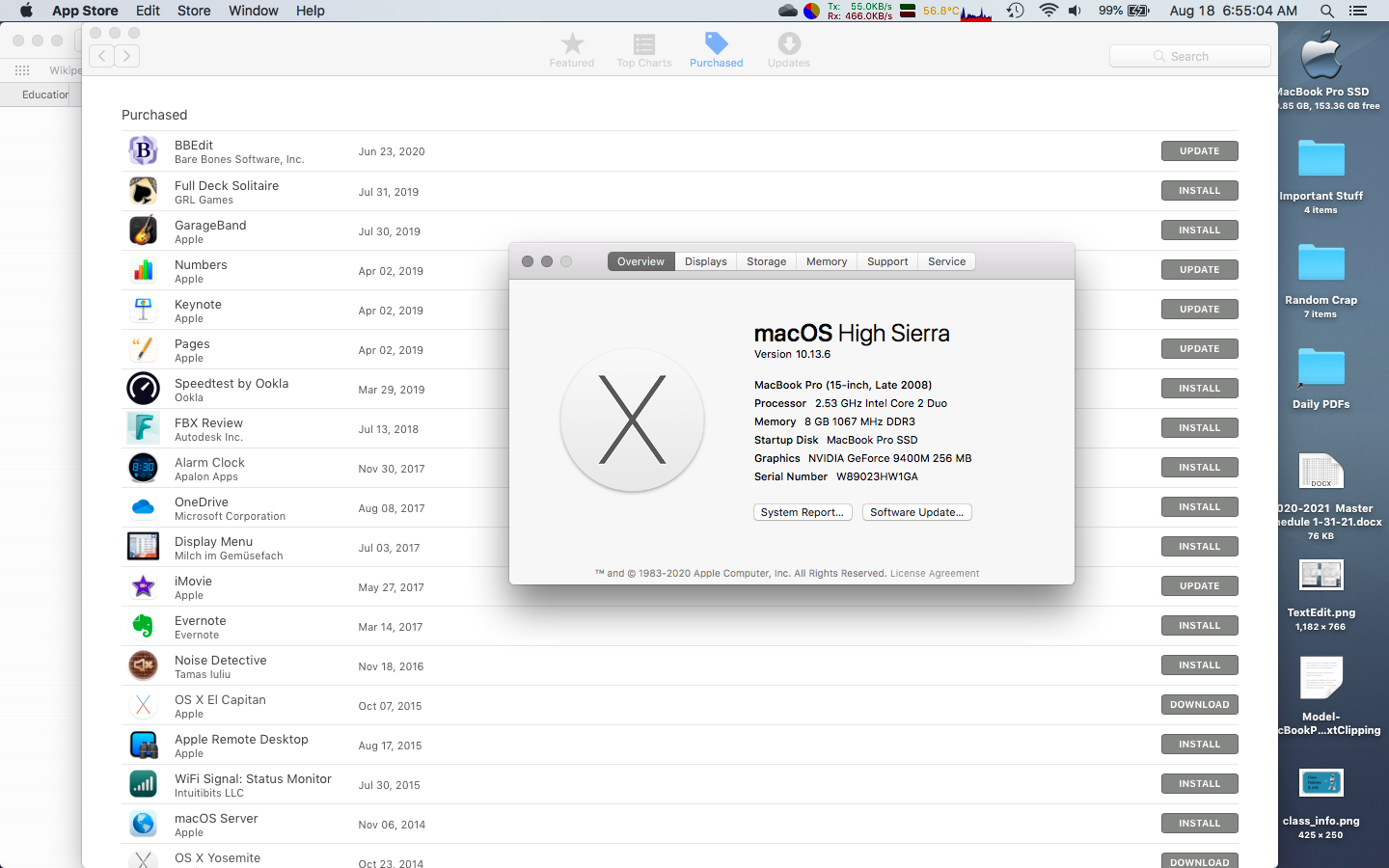Open the Store menu
The width and height of the screenshot is (1389, 868).
pos(194,11)
